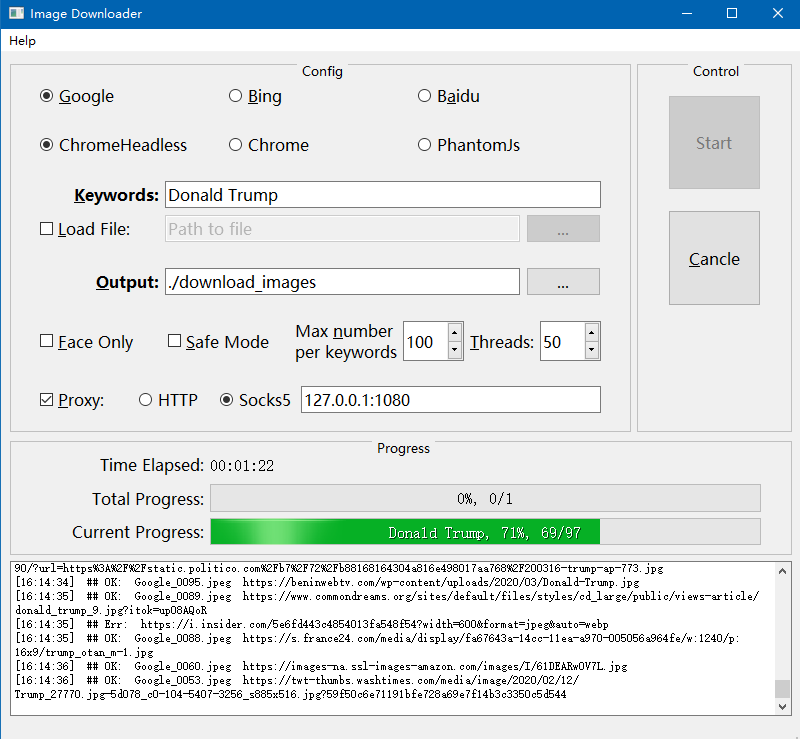
Task: Click the Google_0095.jpeg log line
Action: click(x=327, y=582)
